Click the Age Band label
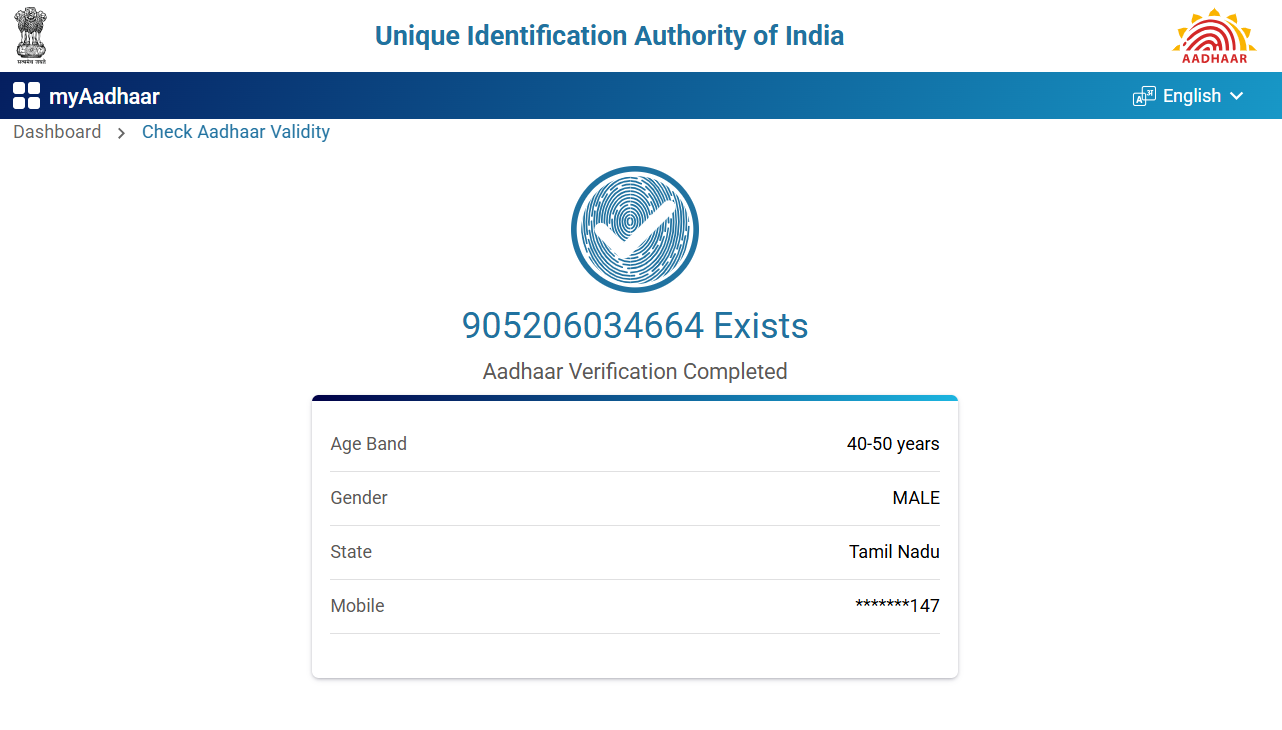 click(368, 444)
